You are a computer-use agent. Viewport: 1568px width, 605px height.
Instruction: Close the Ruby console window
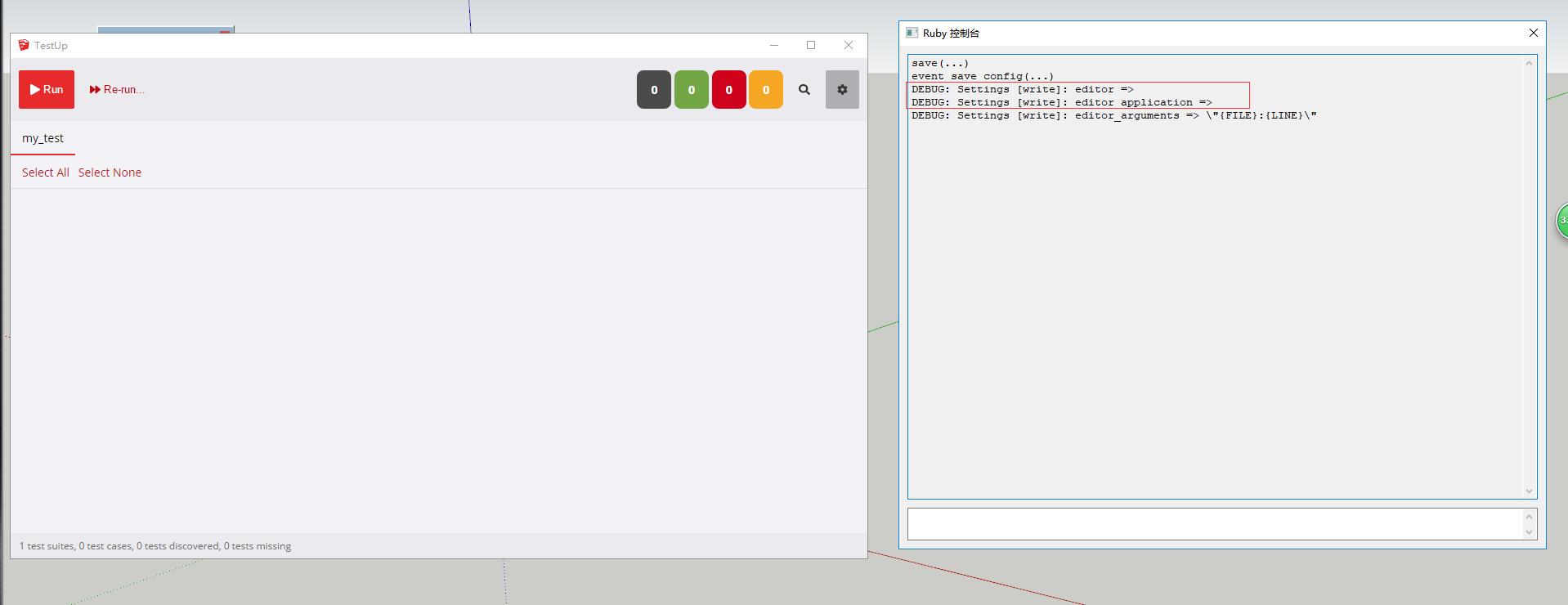click(x=1534, y=33)
